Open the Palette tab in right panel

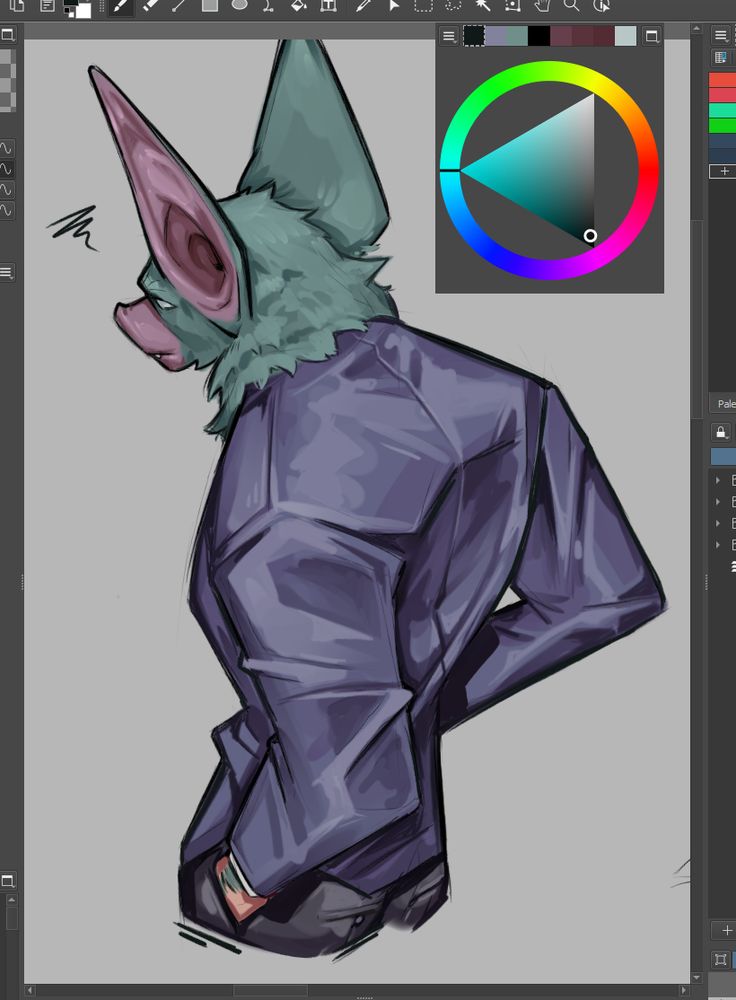[725, 404]
